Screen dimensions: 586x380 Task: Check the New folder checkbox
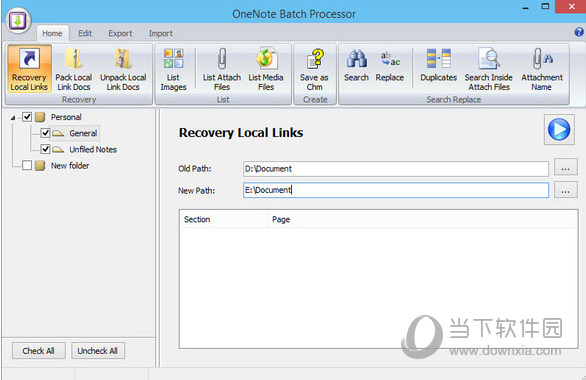(27, 165)
